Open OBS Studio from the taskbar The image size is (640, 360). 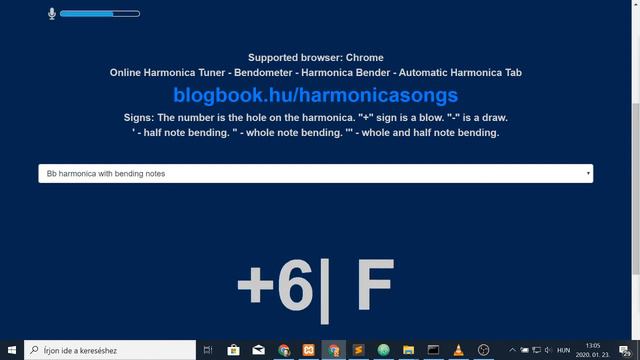click(483, 350)
